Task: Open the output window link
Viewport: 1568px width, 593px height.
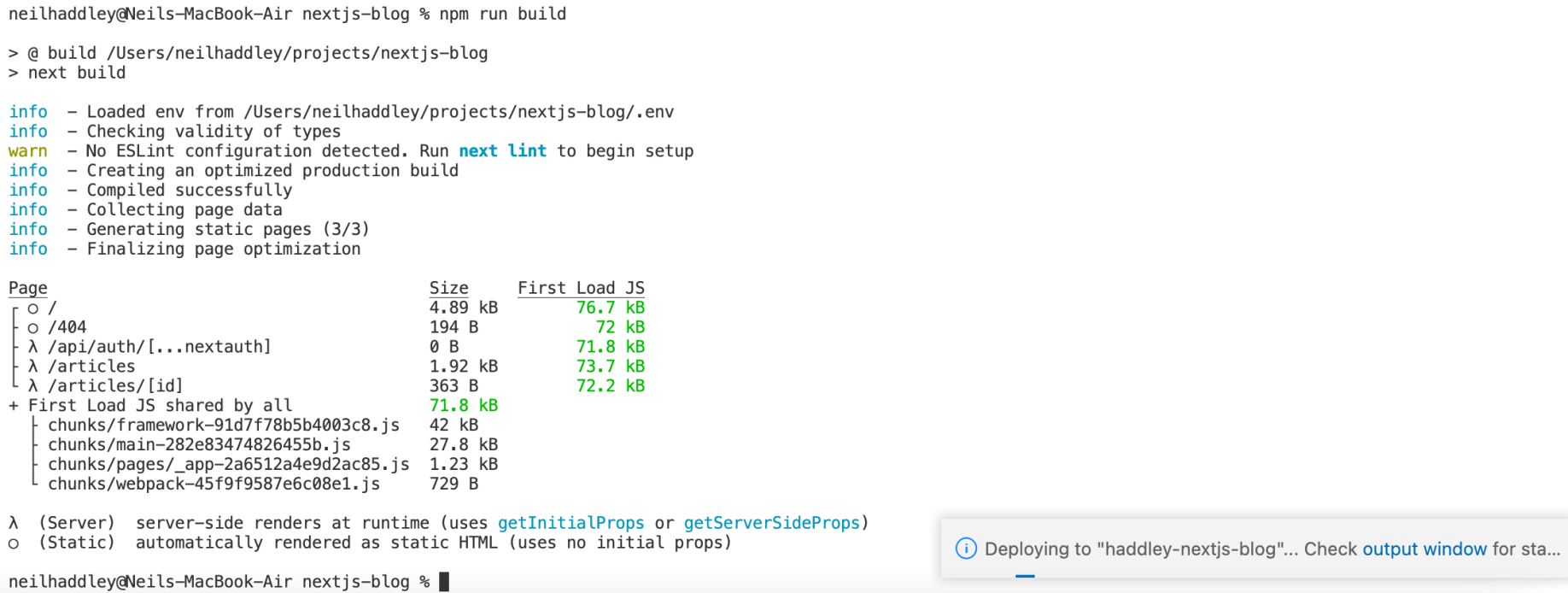Action: 1424,549
